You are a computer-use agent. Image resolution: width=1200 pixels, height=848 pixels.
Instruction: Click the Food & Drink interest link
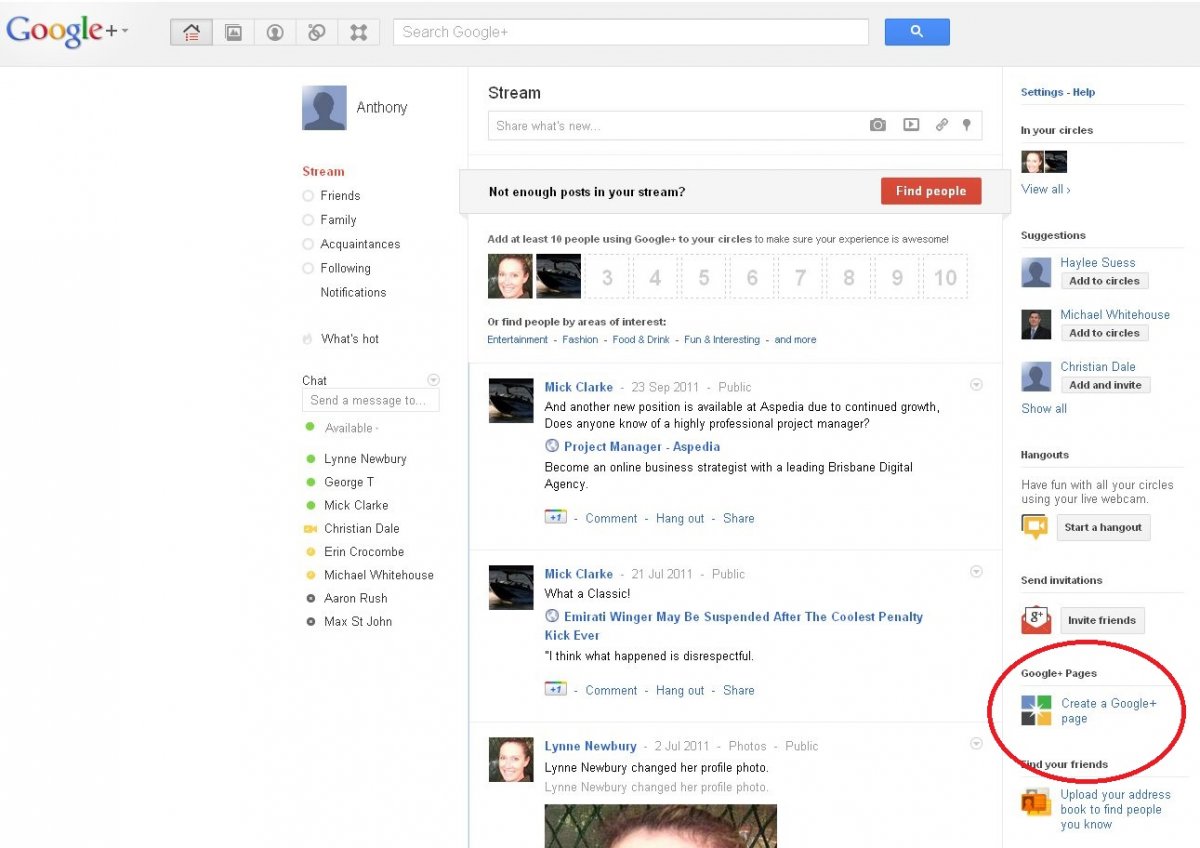pos(641,340)
